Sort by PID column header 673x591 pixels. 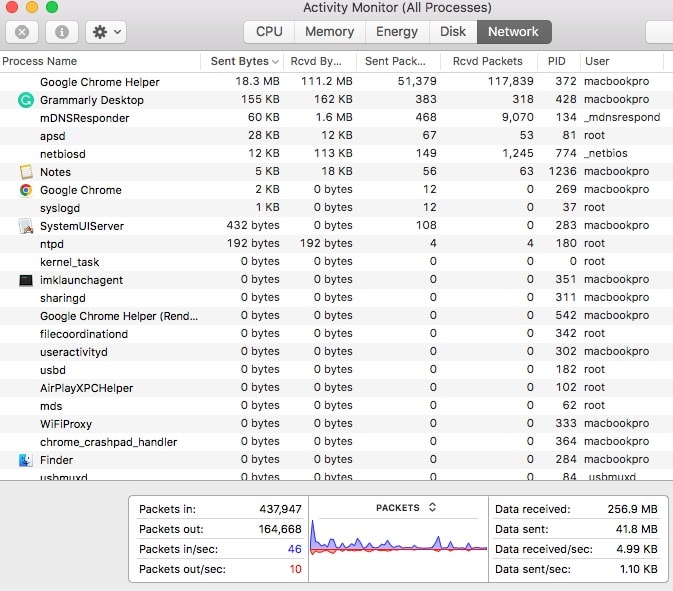click(x=558, y=61)
